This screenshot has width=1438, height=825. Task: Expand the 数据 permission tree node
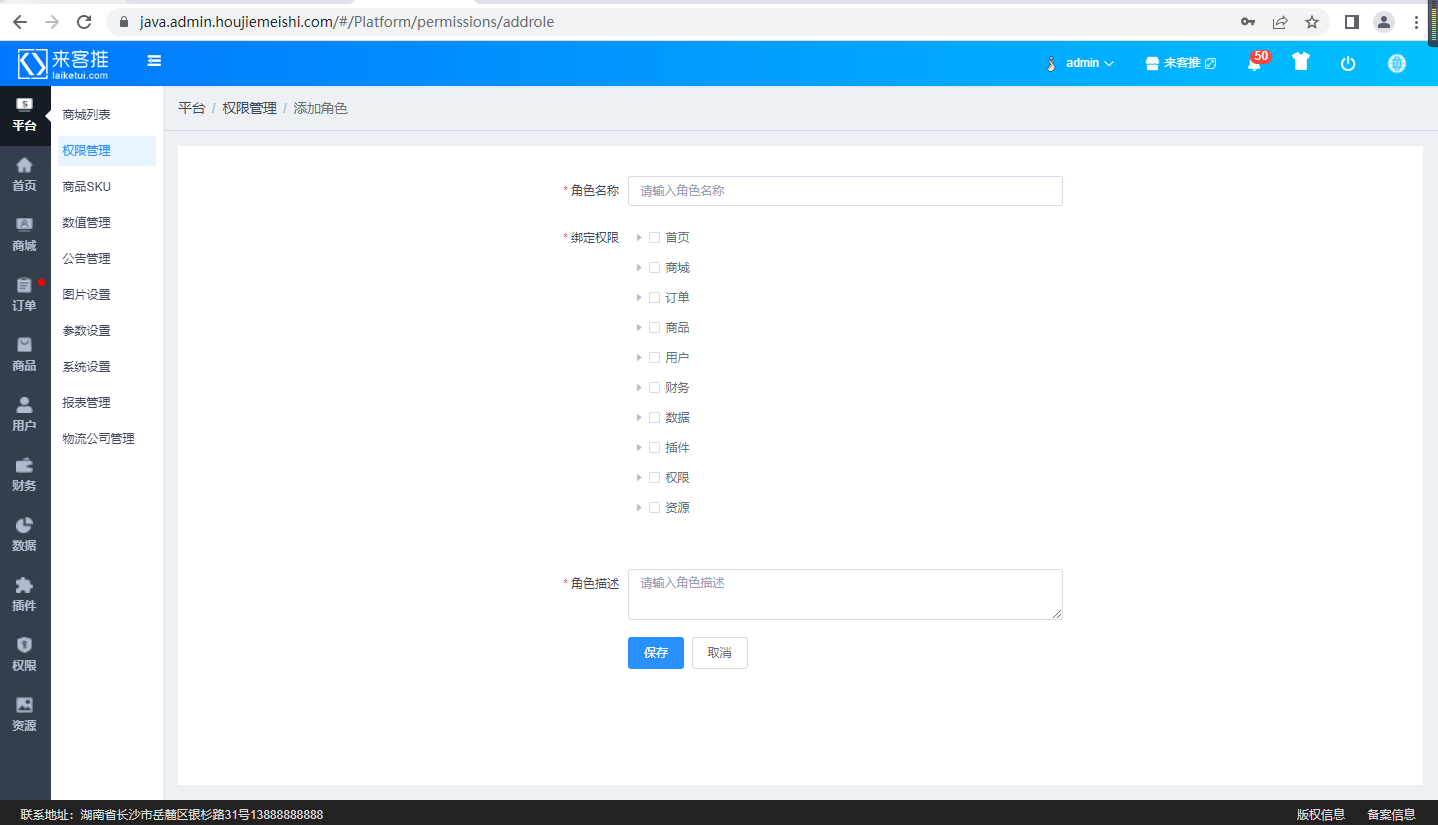pyautogui.click(x=639, y=417)
